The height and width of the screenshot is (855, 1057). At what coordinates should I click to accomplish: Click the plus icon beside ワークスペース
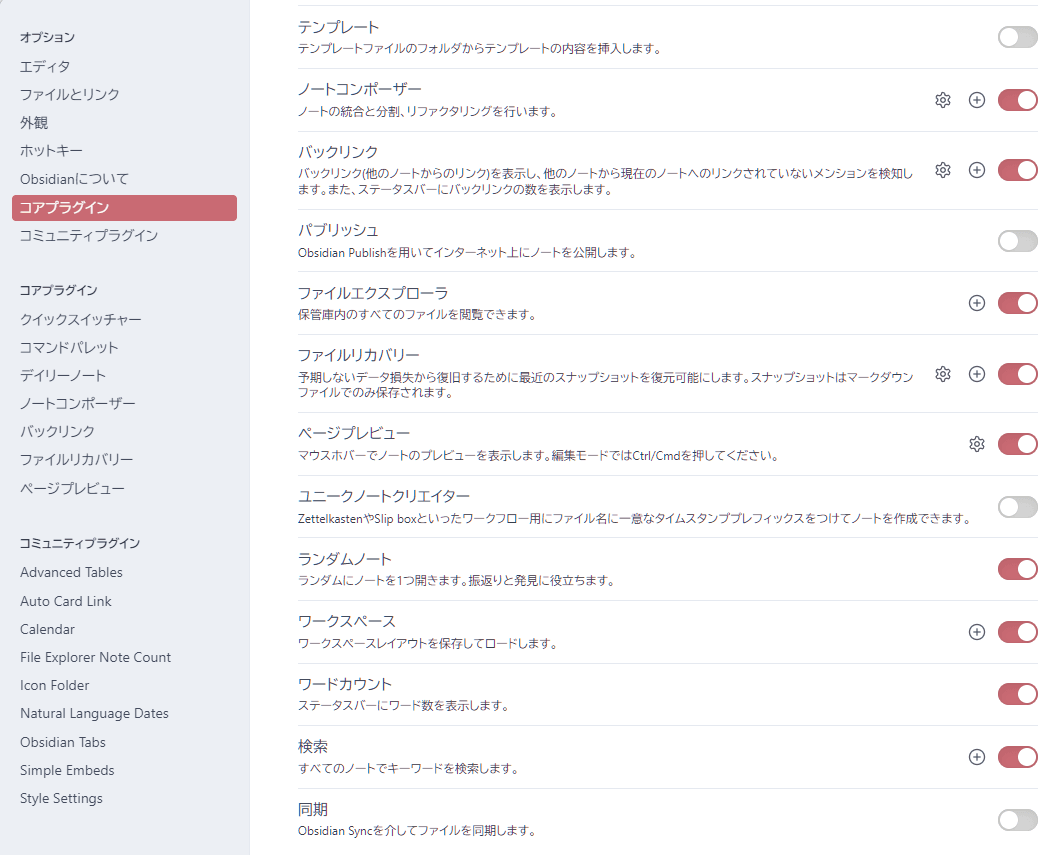(x=977, y=632)
